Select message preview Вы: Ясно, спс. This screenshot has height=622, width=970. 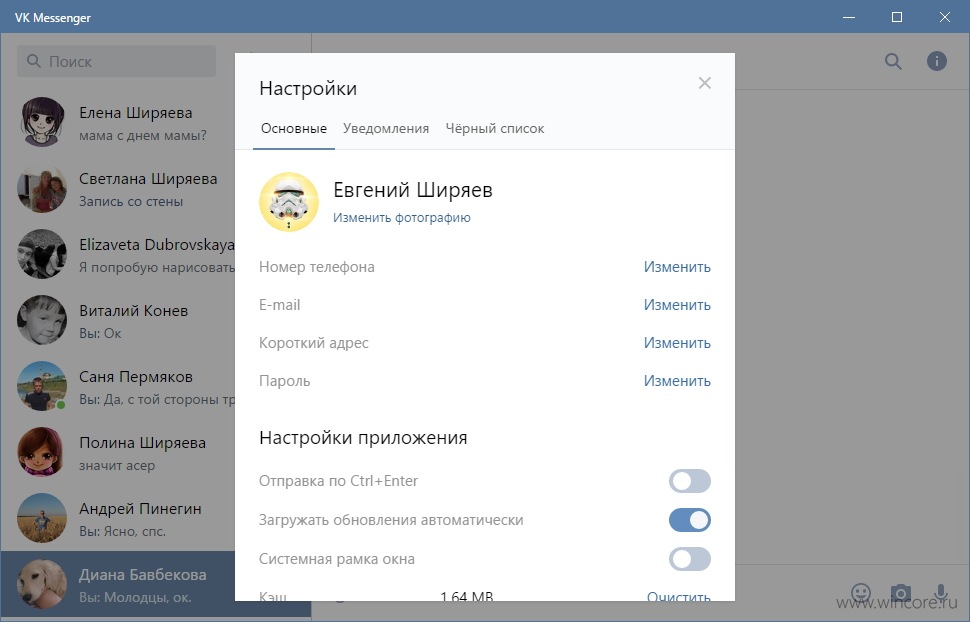[122, 532]
